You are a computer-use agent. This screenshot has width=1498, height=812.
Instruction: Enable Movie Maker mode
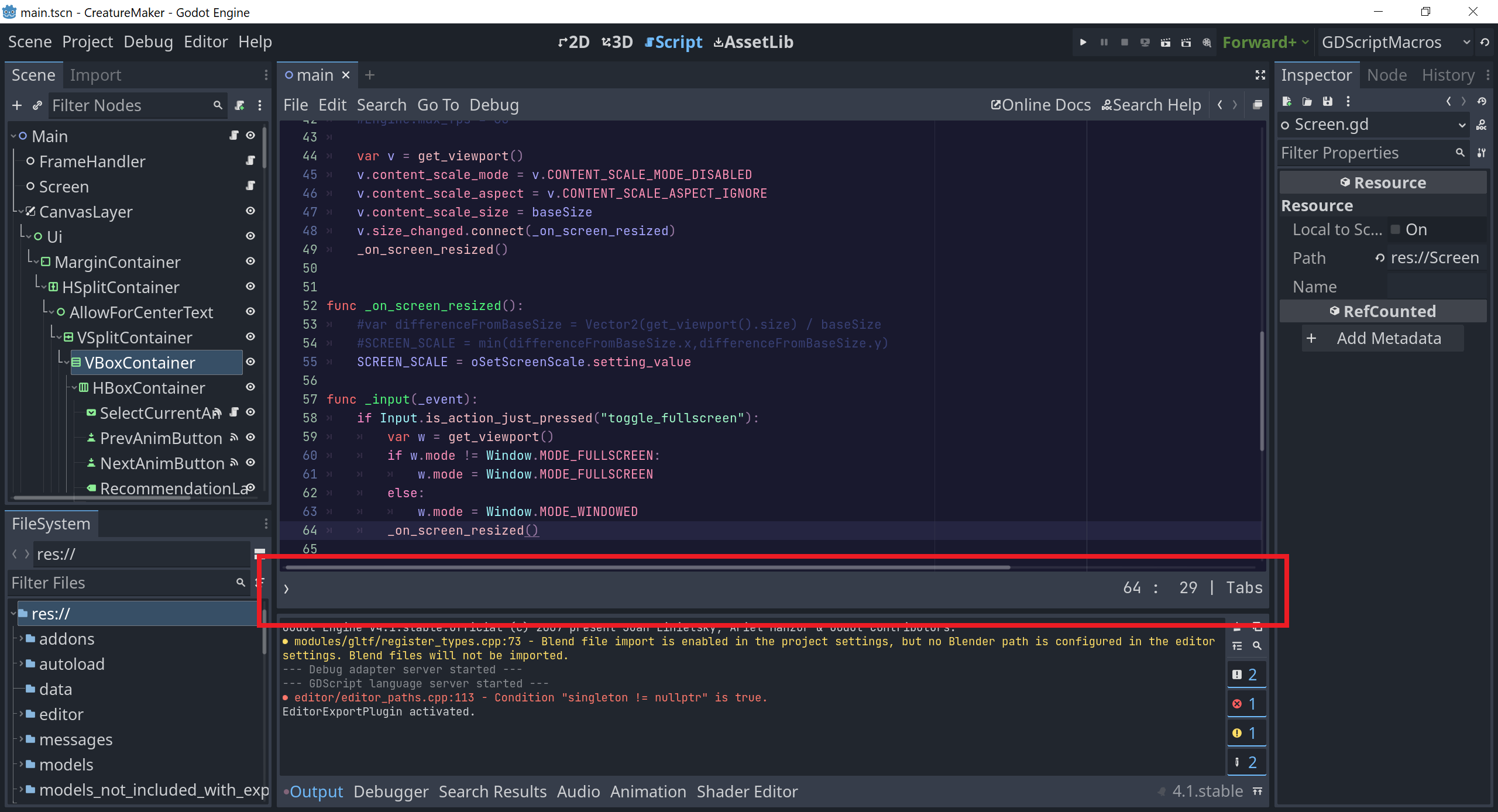click(1207, 42)
